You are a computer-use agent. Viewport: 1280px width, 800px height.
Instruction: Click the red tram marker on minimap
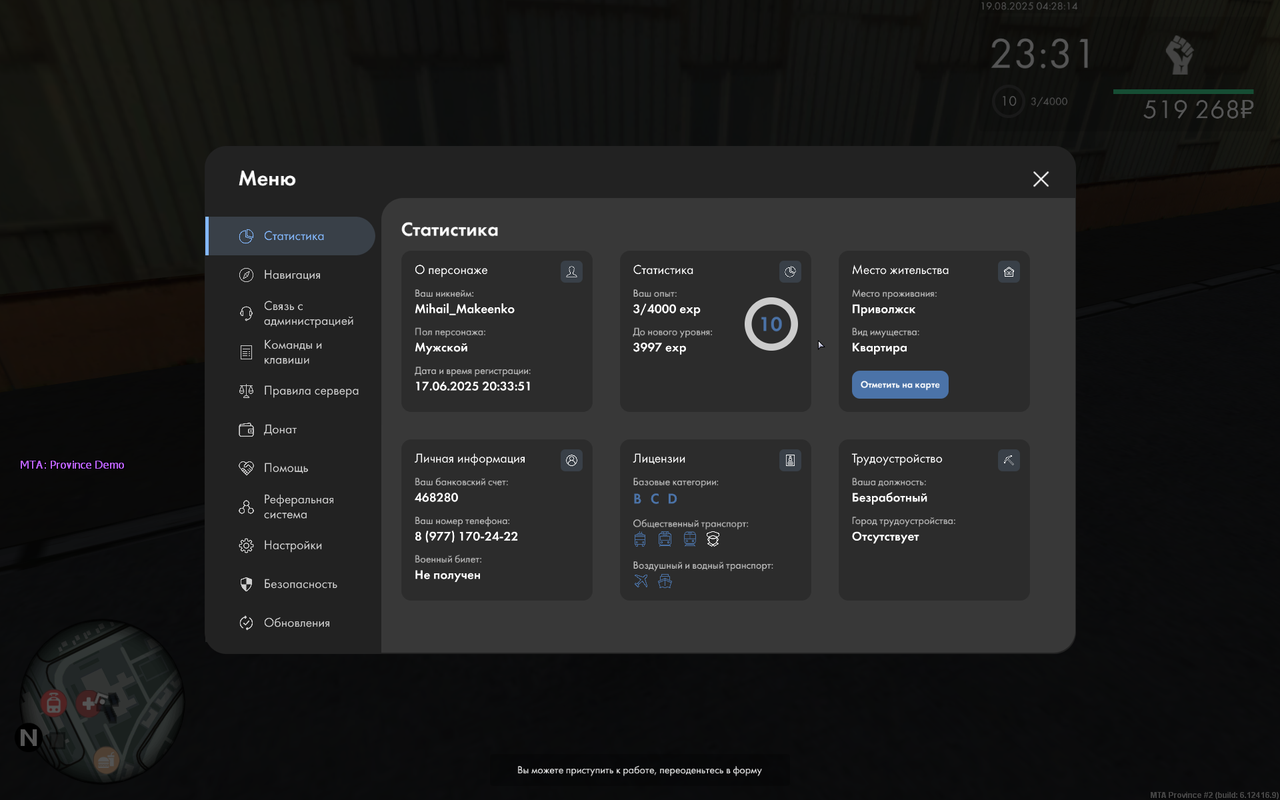tap(53, 704)
